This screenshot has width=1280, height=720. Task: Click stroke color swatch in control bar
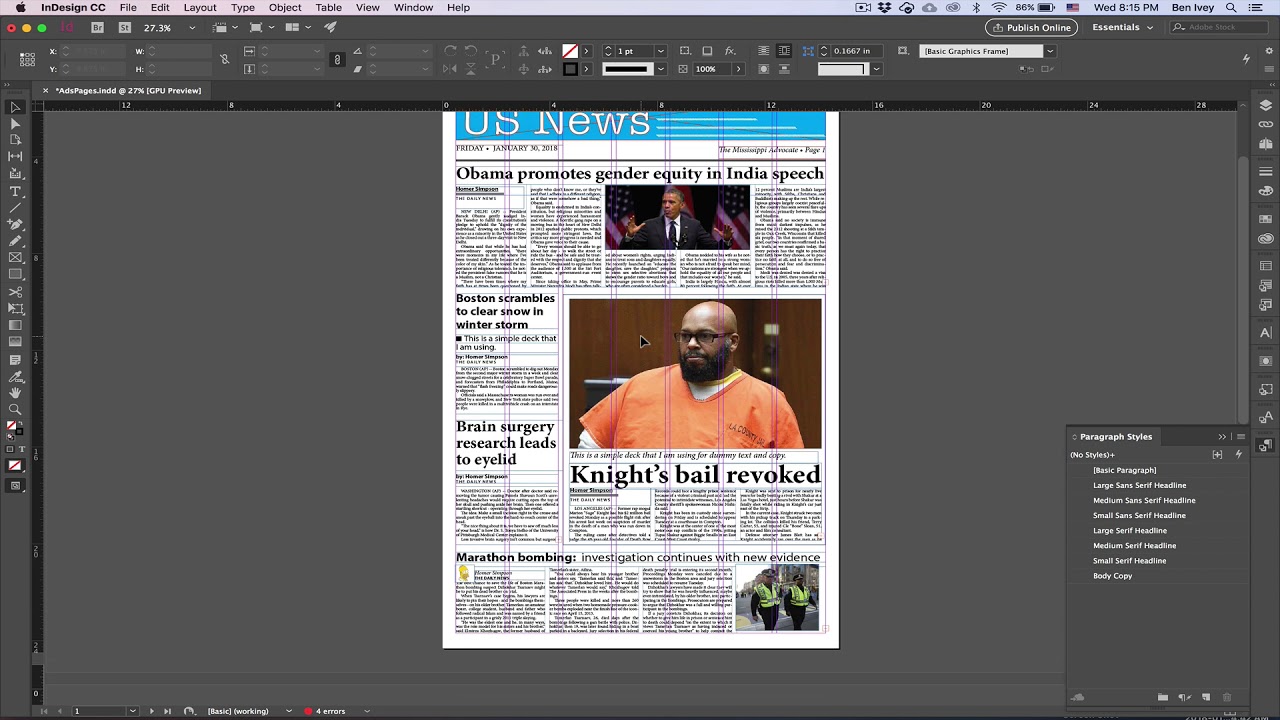(x=570, y=69)
